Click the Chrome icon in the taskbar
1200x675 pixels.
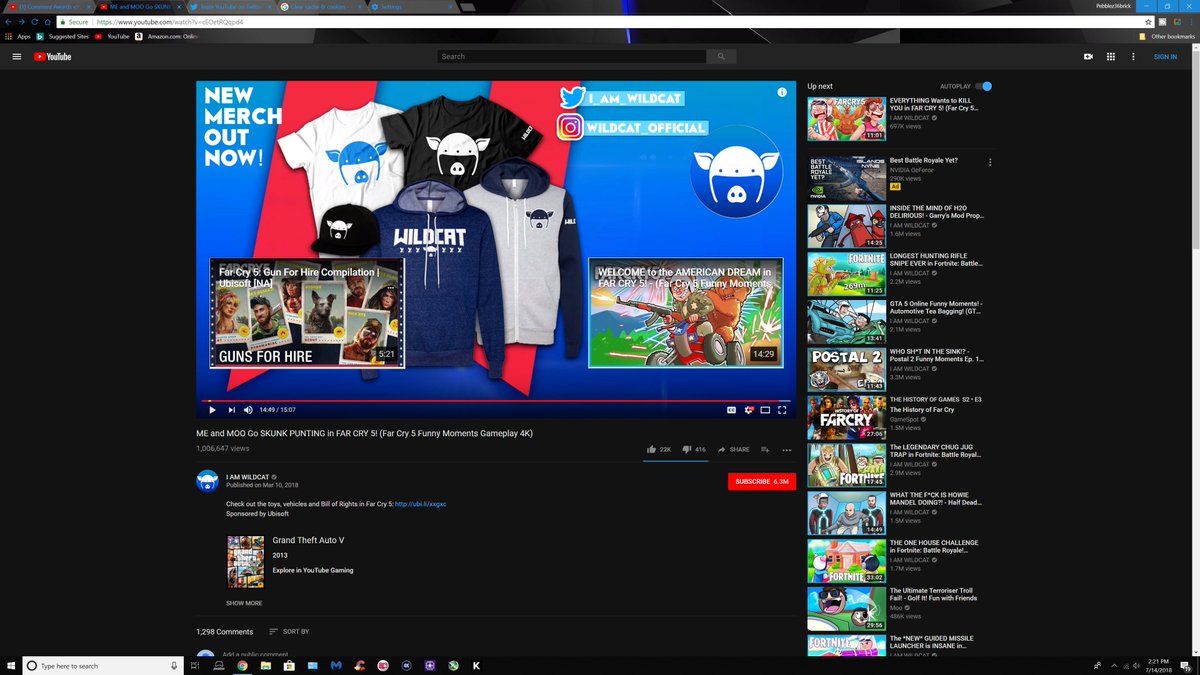tap(243, 665)
